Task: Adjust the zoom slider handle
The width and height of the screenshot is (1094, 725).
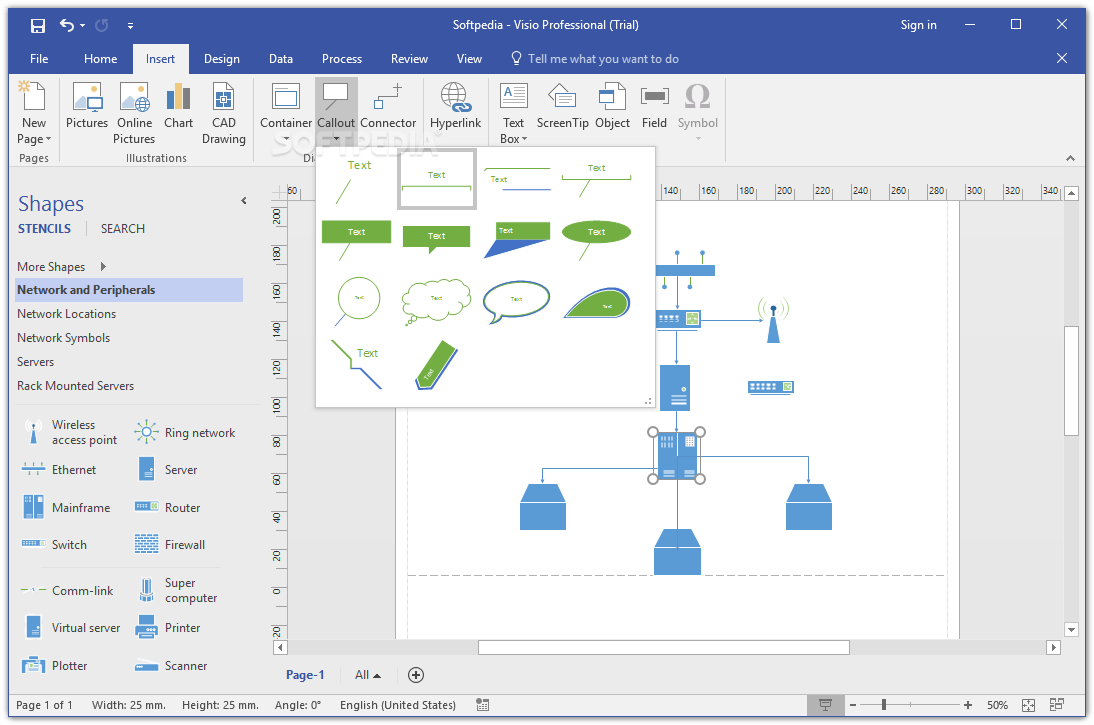Action: tap(884, 705)
